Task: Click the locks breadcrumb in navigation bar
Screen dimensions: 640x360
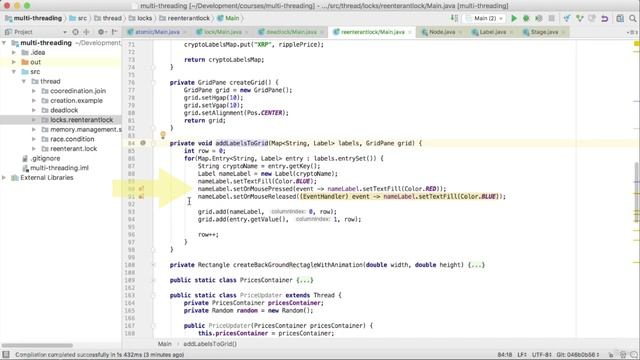Action: [x=140, y=18]
